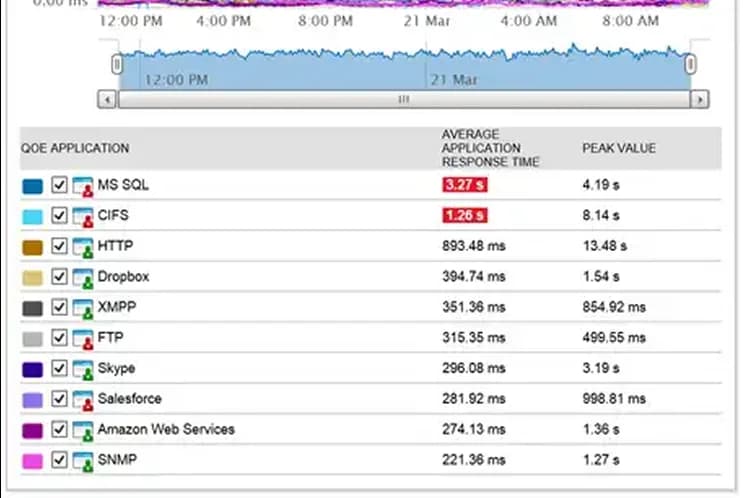747x498 pixels.
Task: Click the SNMP pink color swatch
Action: tap(32, 461)
